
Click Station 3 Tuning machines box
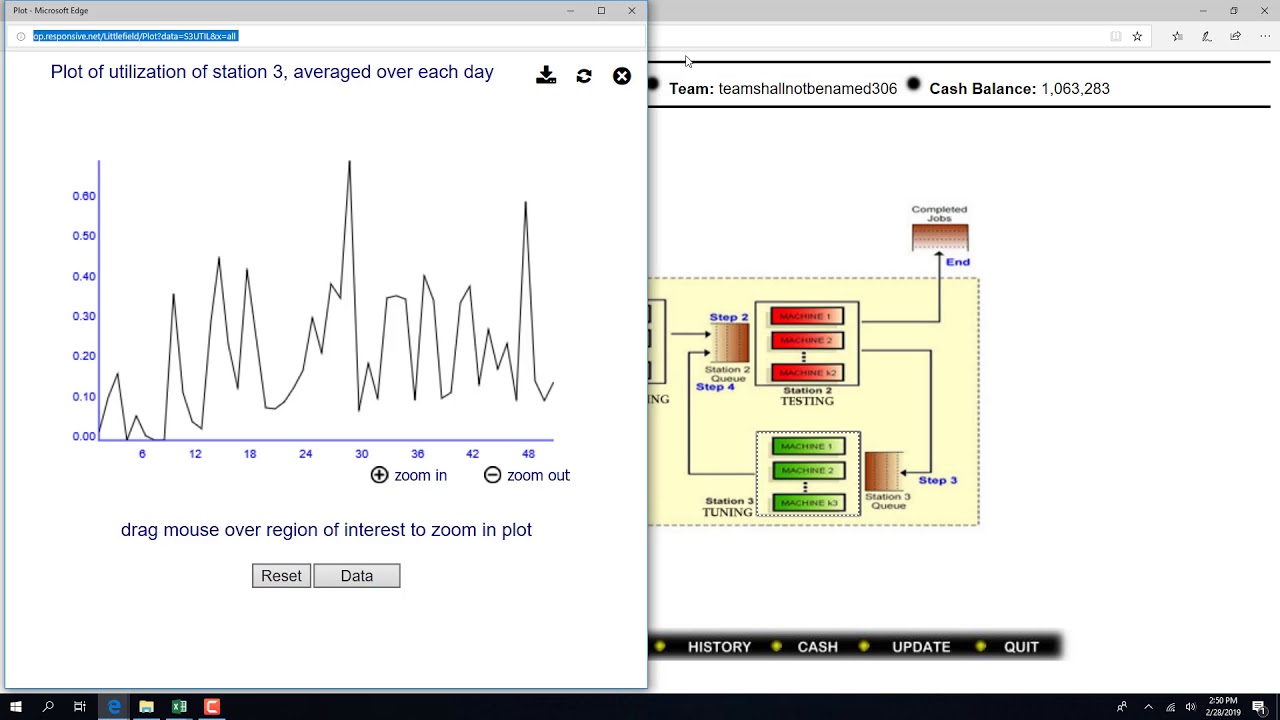pos(808,474)
